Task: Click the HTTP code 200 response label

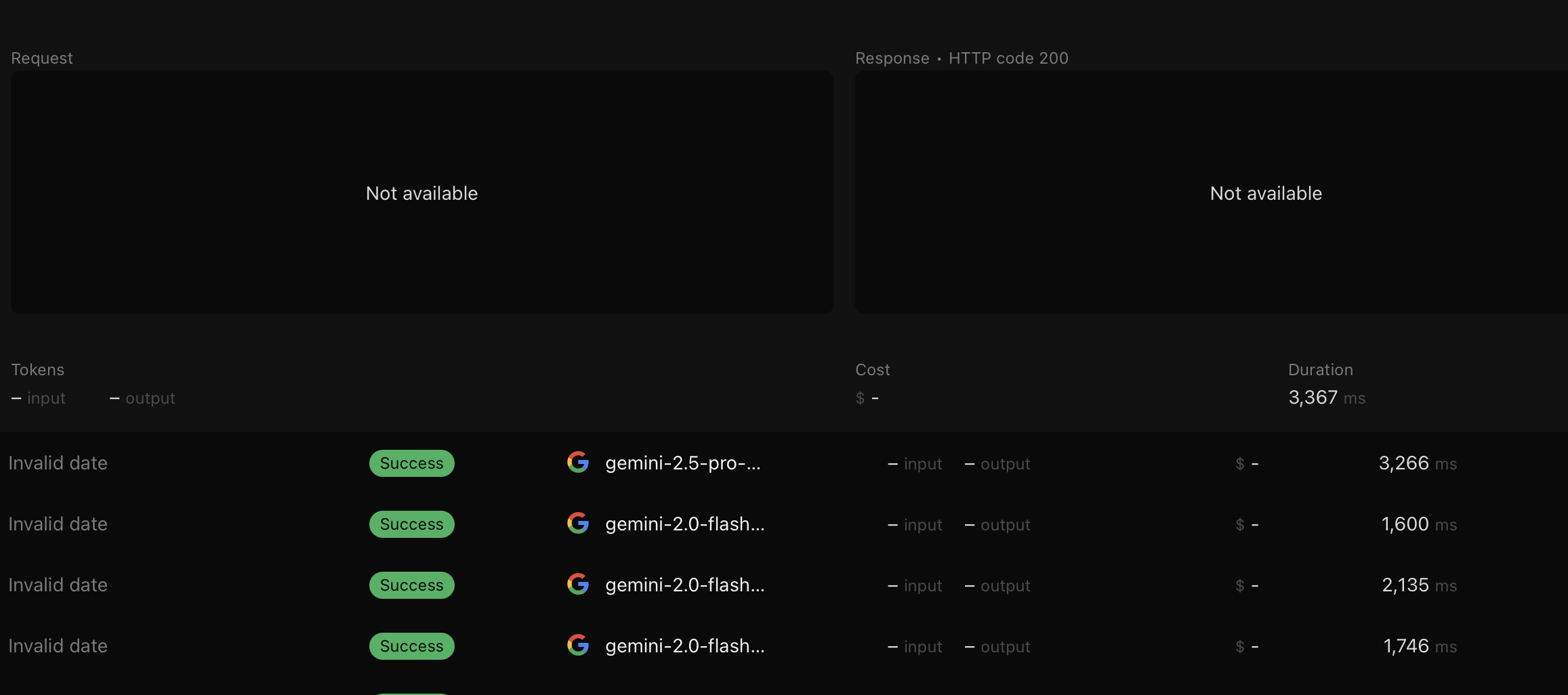Action: [1008, 58]
